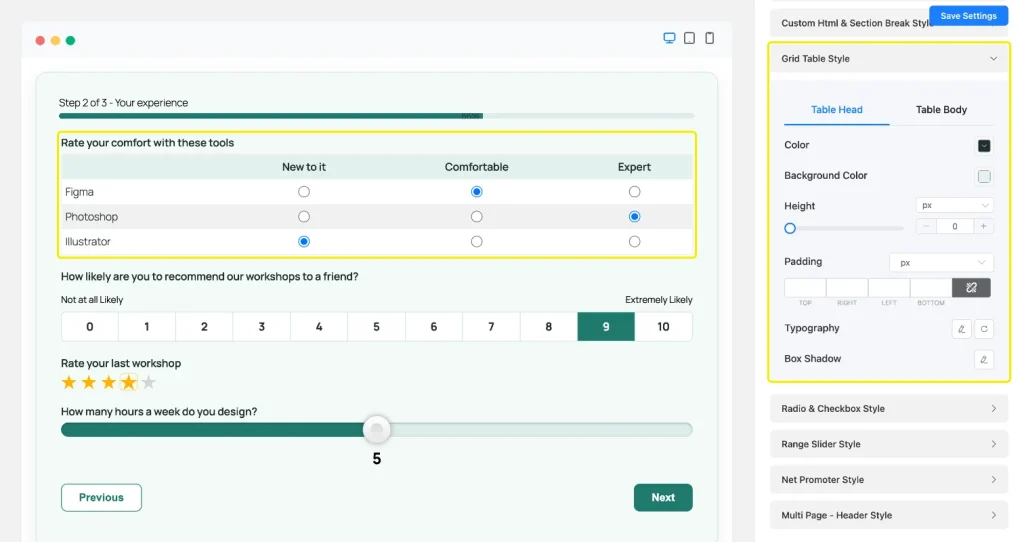Choose score 10 on recommend scale

coord(664,327)
